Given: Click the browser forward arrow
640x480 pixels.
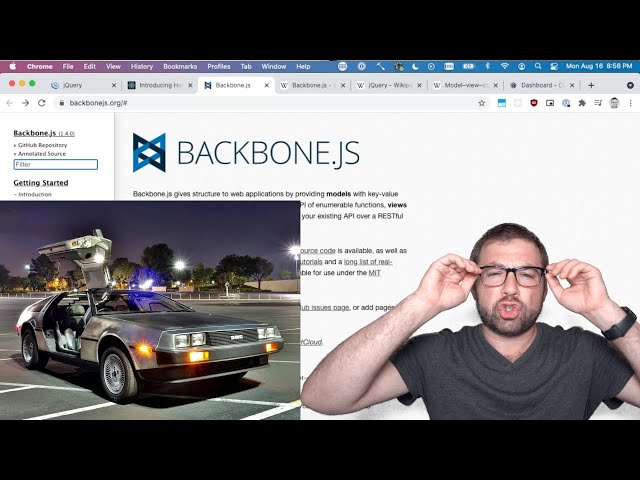Looking at the screenshot, I should click(25, 103).
